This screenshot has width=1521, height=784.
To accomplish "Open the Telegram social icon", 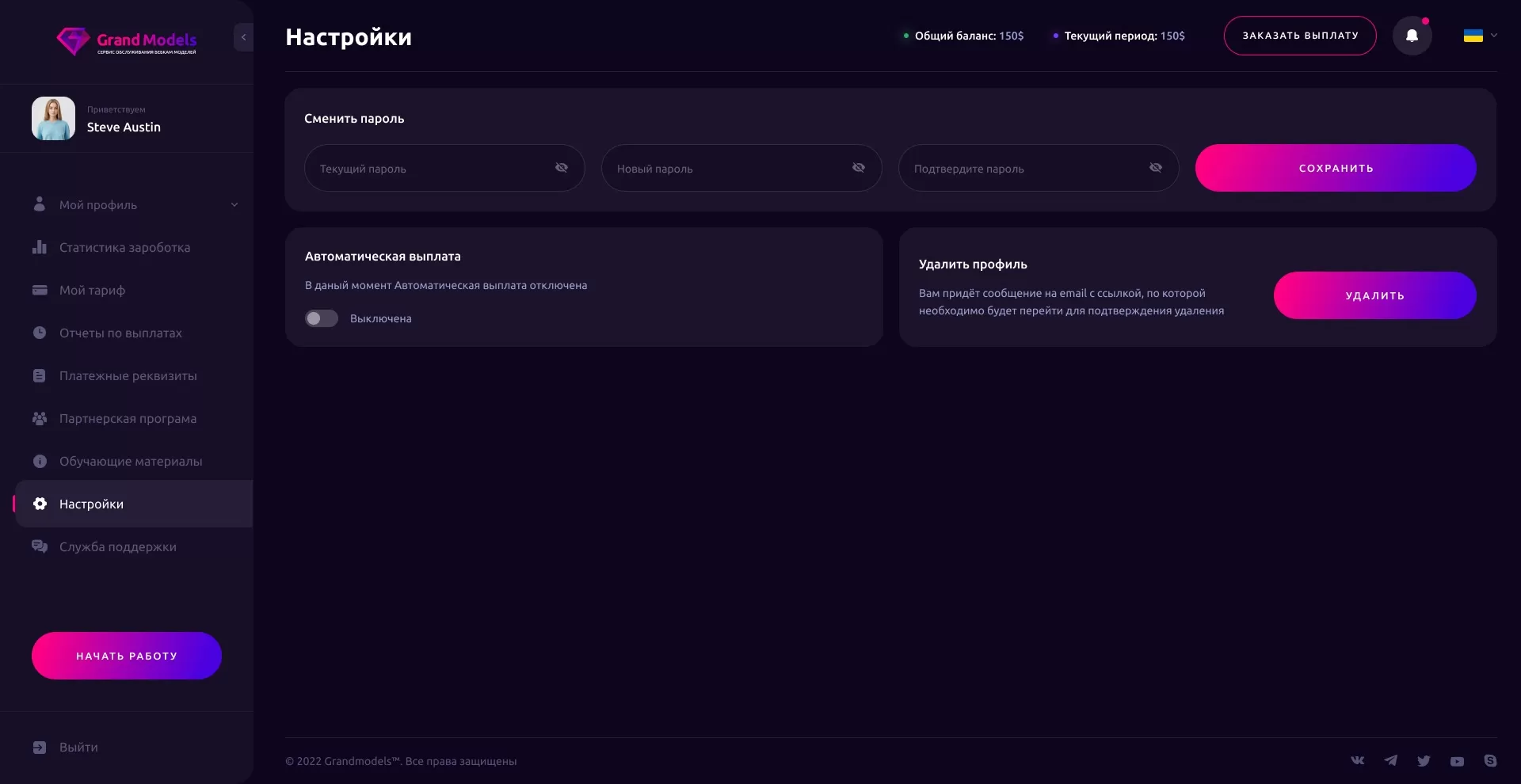I will tap(1390, 760).
